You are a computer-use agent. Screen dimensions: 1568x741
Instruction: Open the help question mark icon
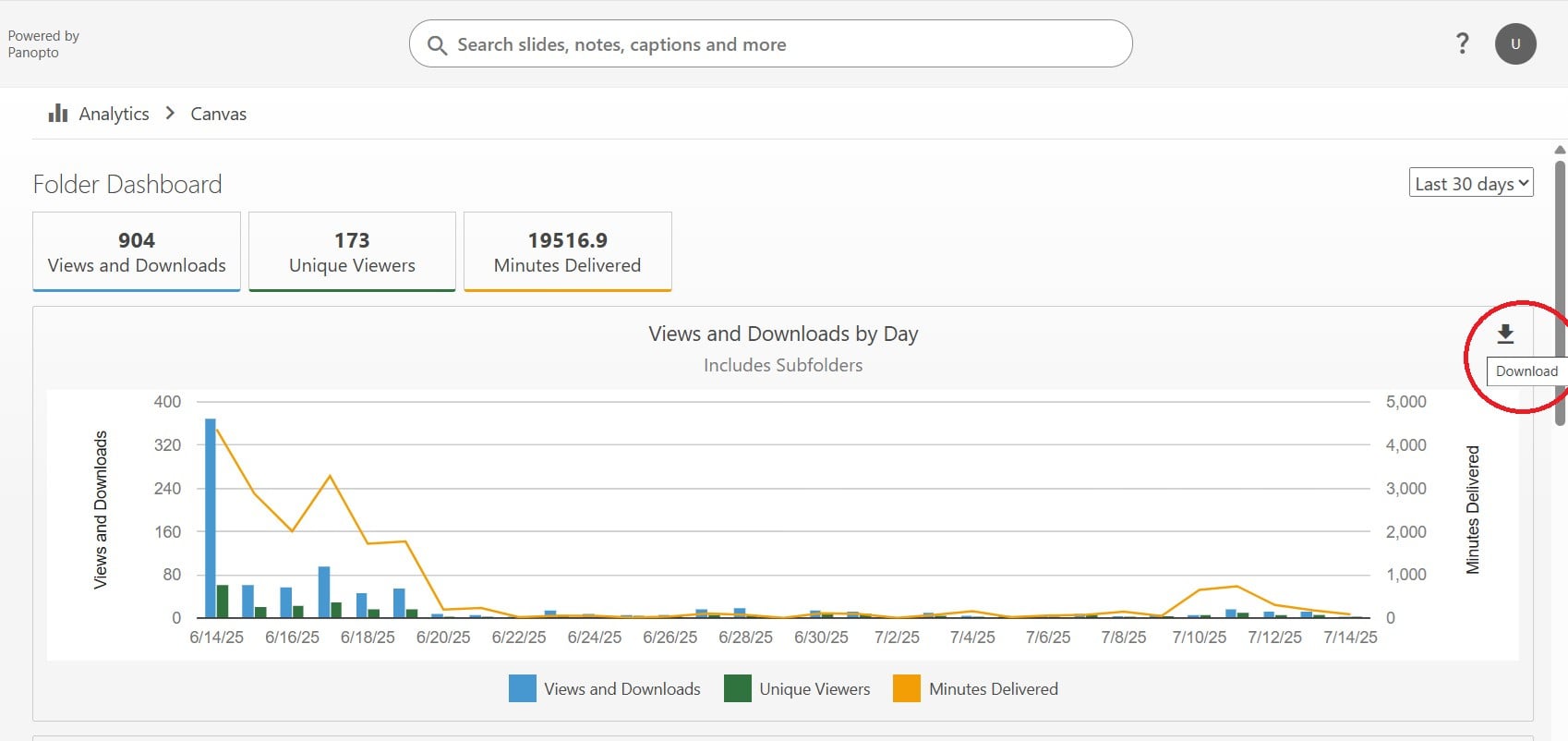pos(1462,43)
